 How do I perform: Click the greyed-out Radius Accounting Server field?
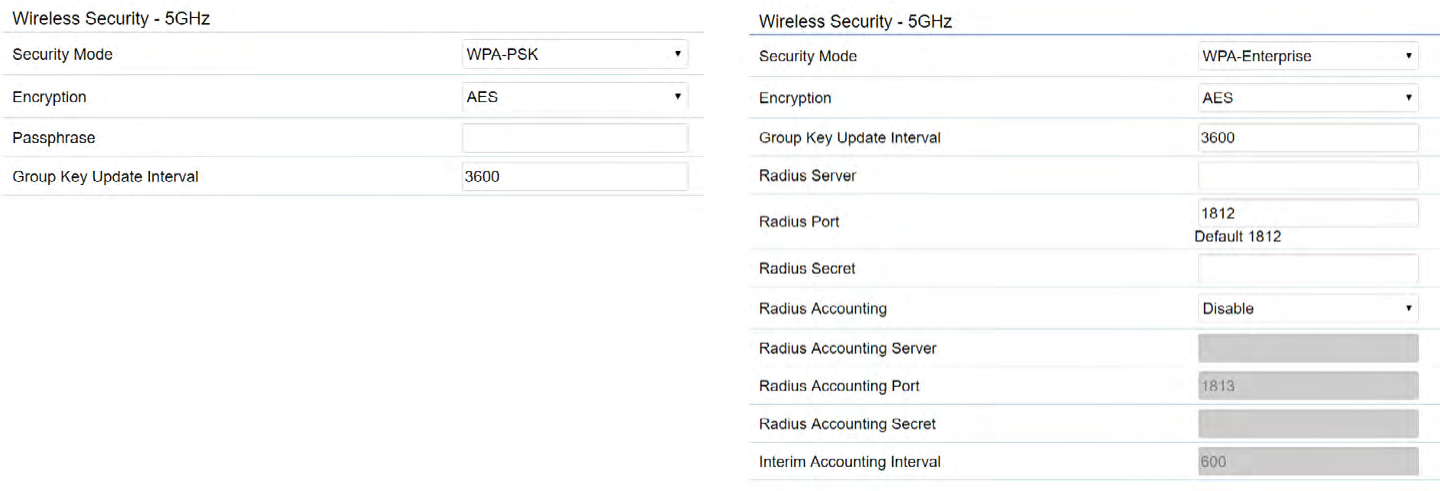pos(1308,348)
